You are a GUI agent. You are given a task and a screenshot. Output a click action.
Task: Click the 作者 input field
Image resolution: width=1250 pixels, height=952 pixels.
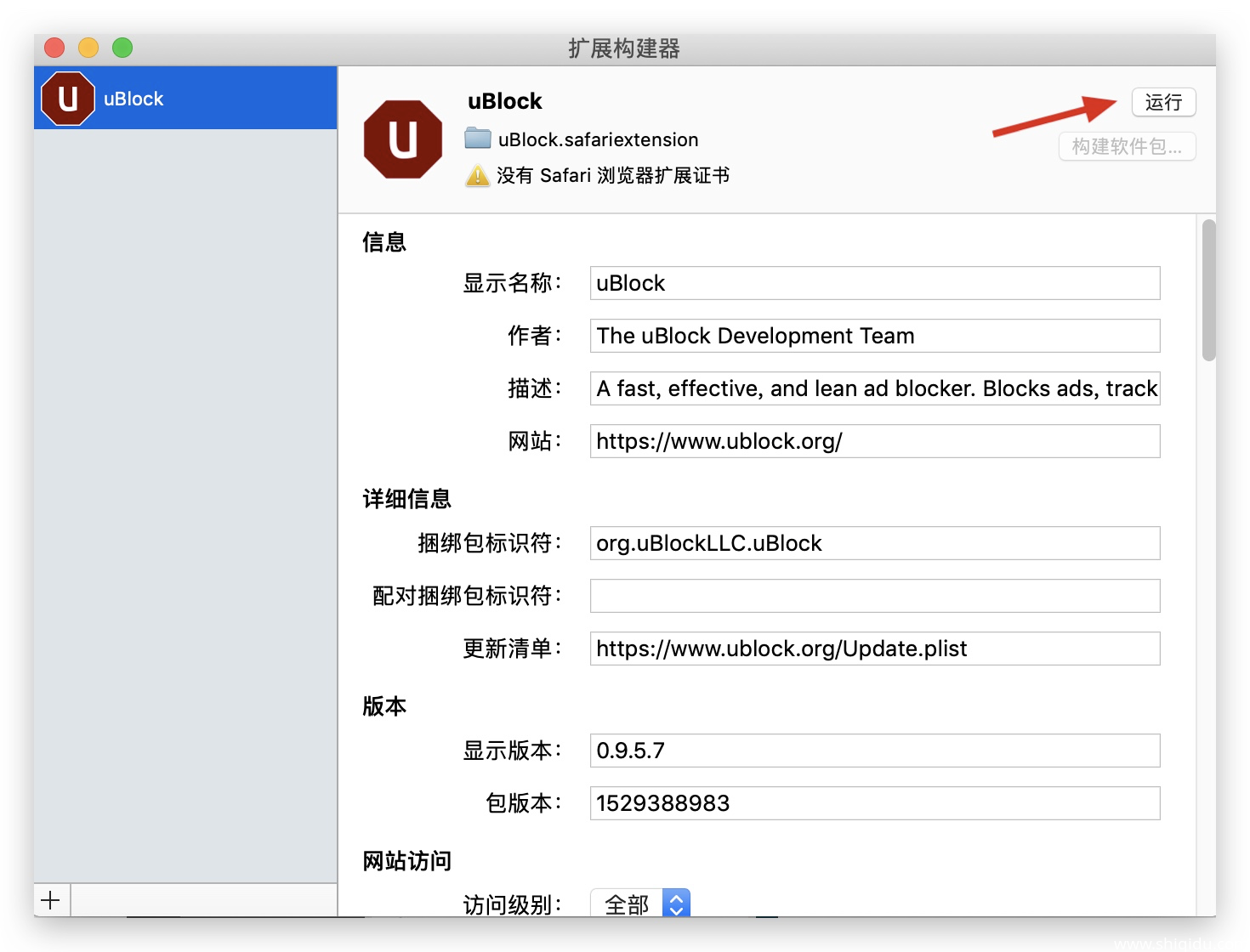pos(875,336)
